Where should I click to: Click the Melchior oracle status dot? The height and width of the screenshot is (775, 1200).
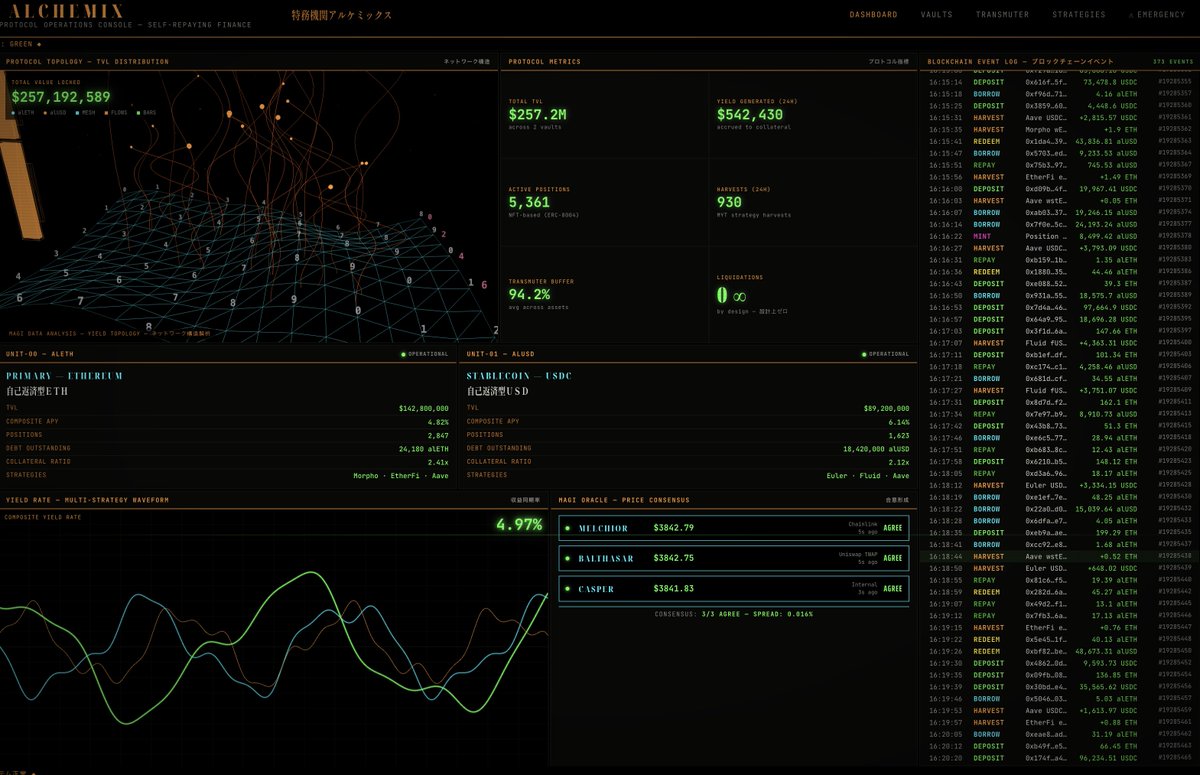(x=567, y=528)
